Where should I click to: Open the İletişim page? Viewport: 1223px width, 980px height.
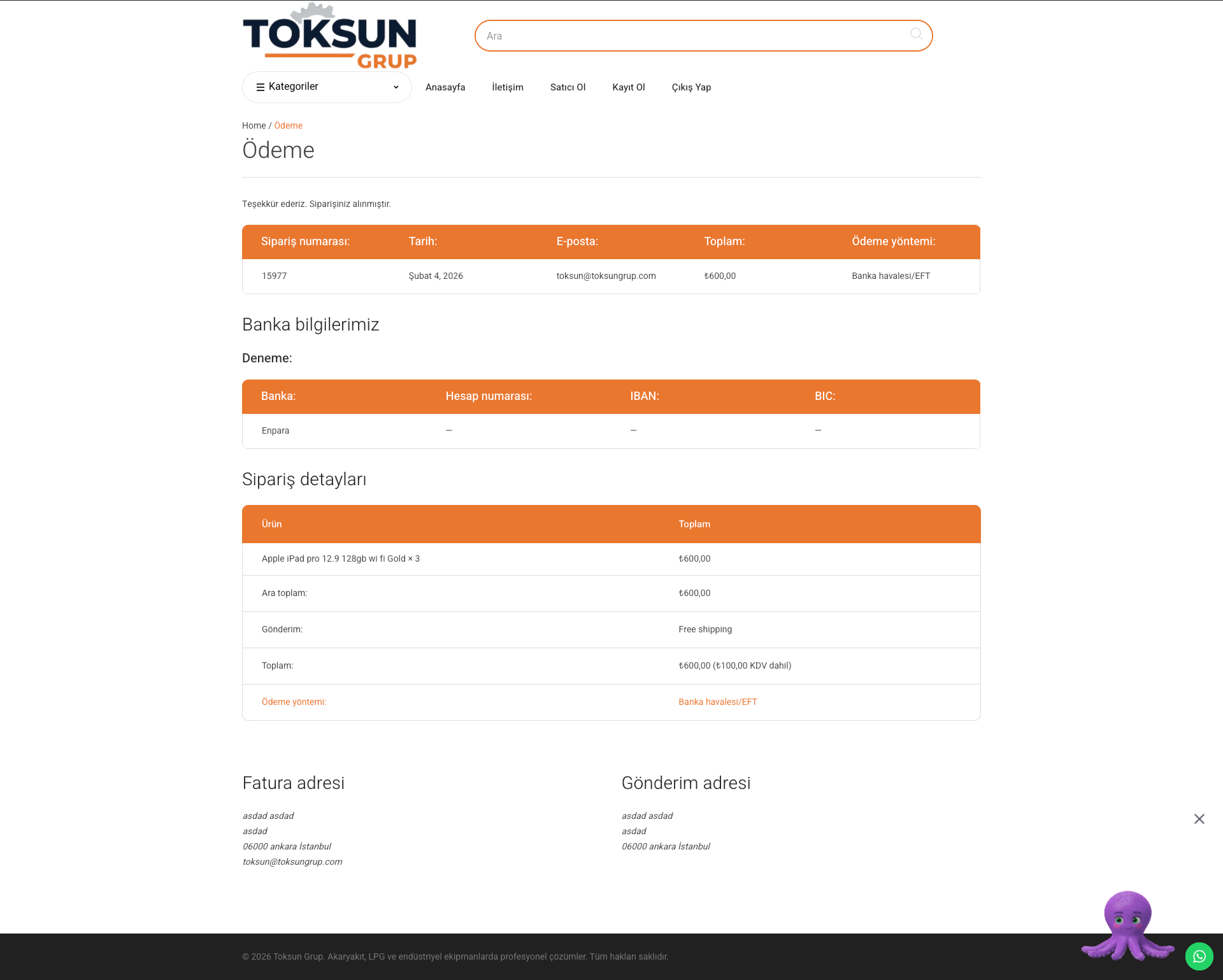pos(508,87)
